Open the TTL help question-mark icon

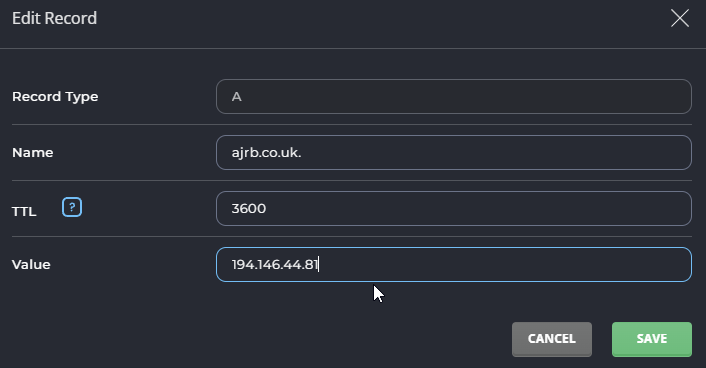pos(72,207)
